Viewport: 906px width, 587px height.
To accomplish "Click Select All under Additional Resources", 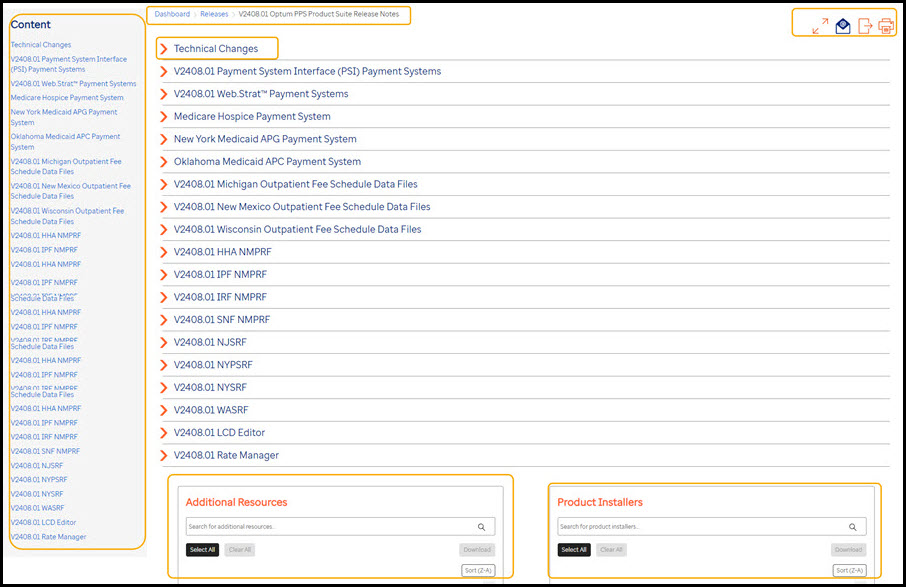I will point(202,550).
